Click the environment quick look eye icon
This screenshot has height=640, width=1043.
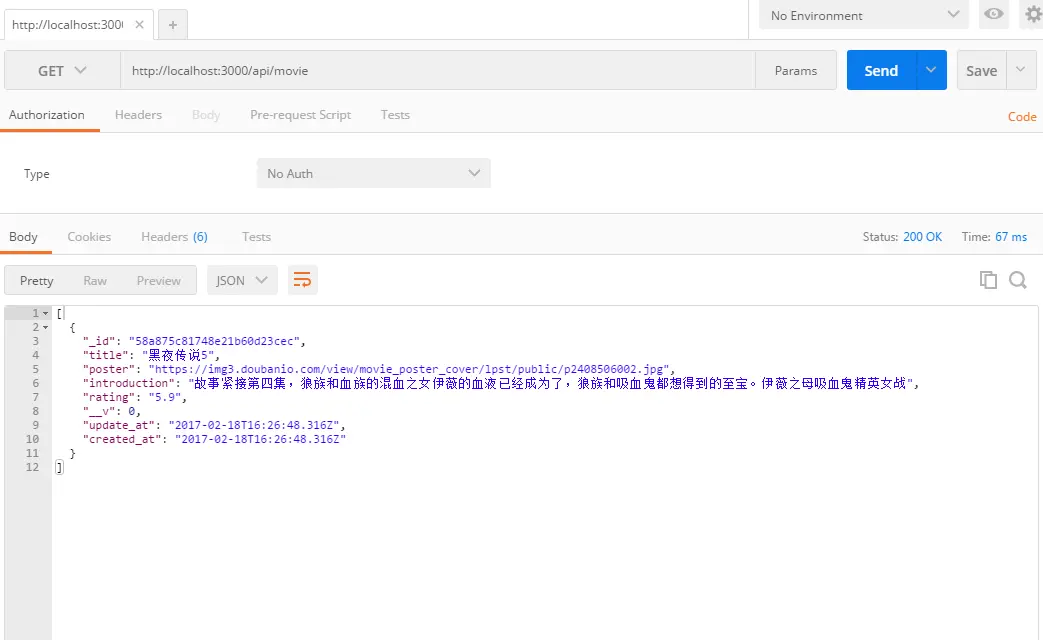tap(994, 14)
